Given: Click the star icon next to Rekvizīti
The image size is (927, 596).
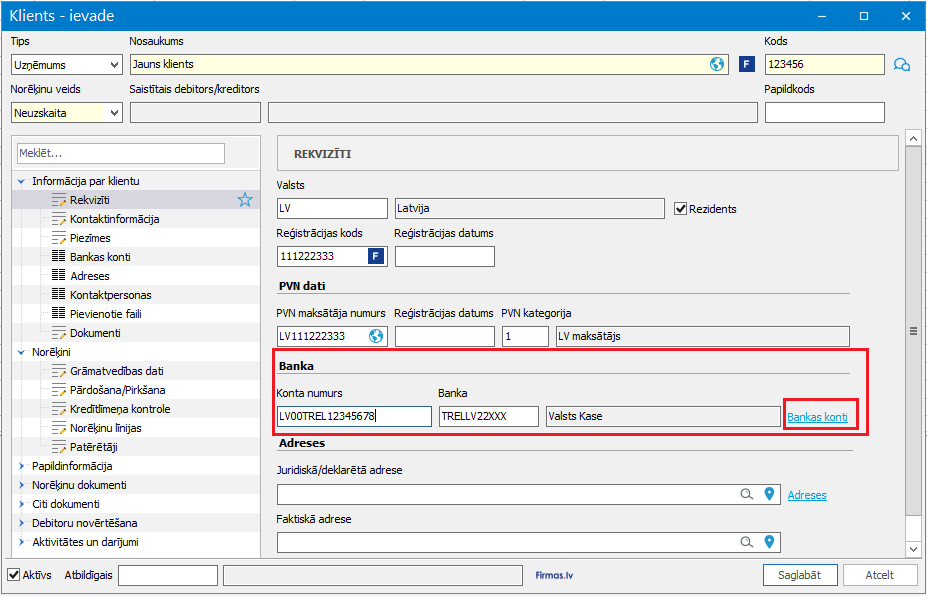Looking at the screenshot, I should point(245,200).
